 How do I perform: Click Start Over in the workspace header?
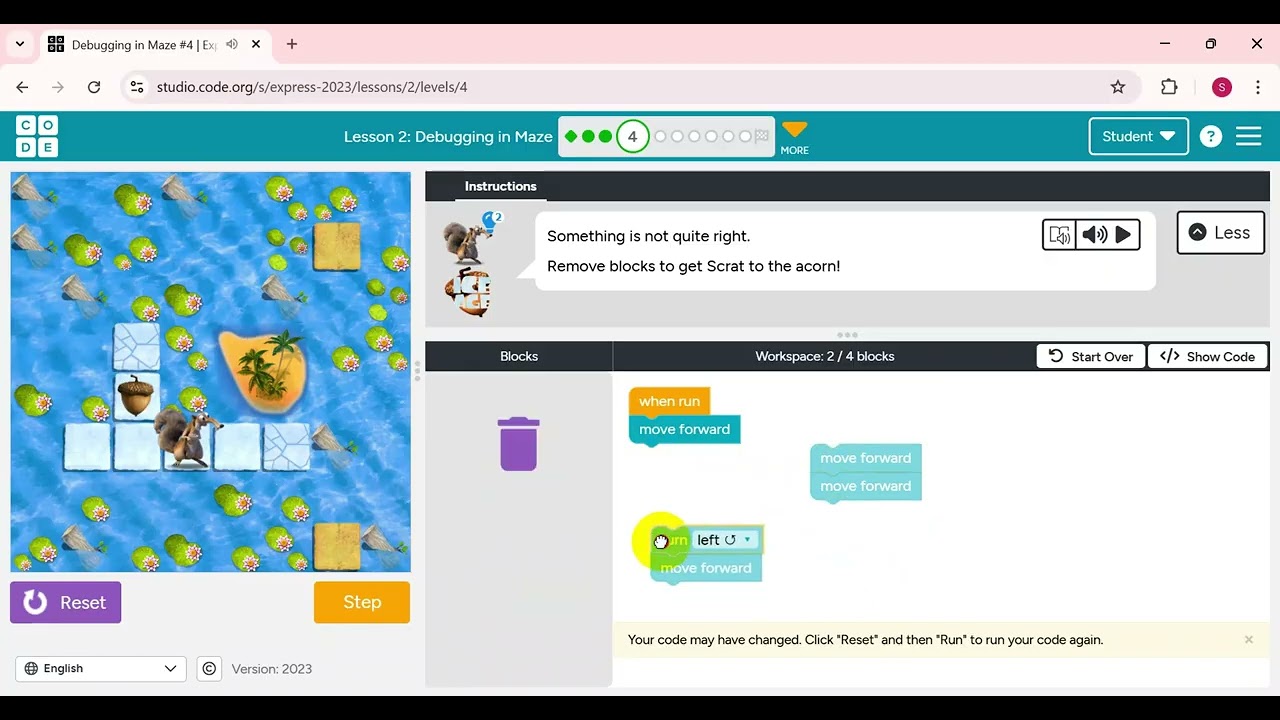point(1090,357)
